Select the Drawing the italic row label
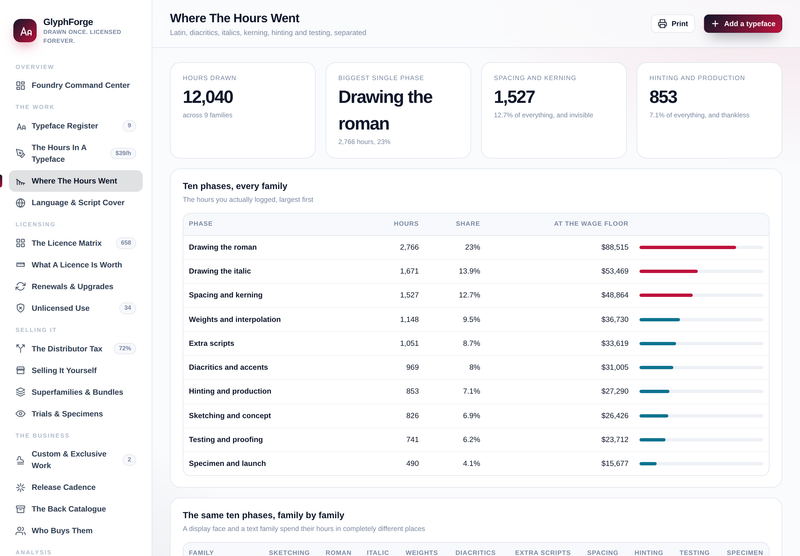The image size is (800, 556). pyautogui.click(x=220, y=271)
